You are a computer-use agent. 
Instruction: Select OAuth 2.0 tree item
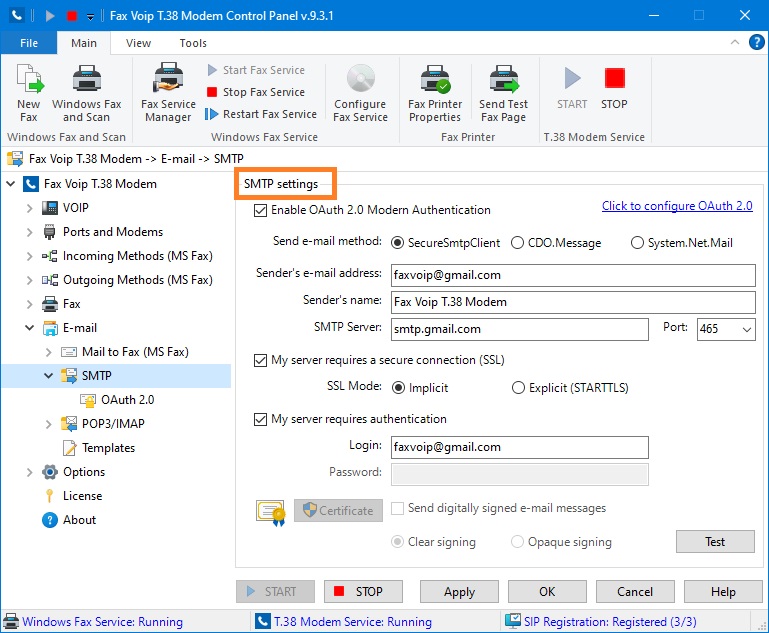[128, 400]
